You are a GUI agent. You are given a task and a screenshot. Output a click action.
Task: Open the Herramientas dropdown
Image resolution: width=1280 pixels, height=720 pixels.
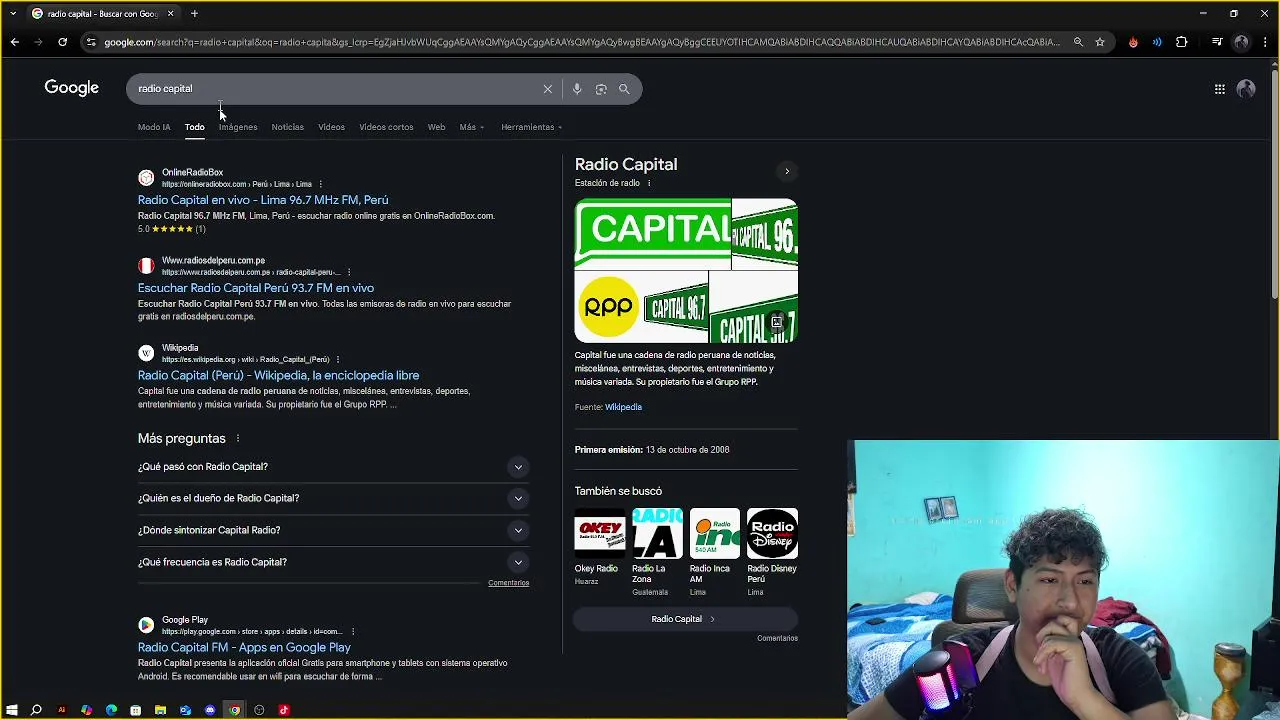click(532, 127)
